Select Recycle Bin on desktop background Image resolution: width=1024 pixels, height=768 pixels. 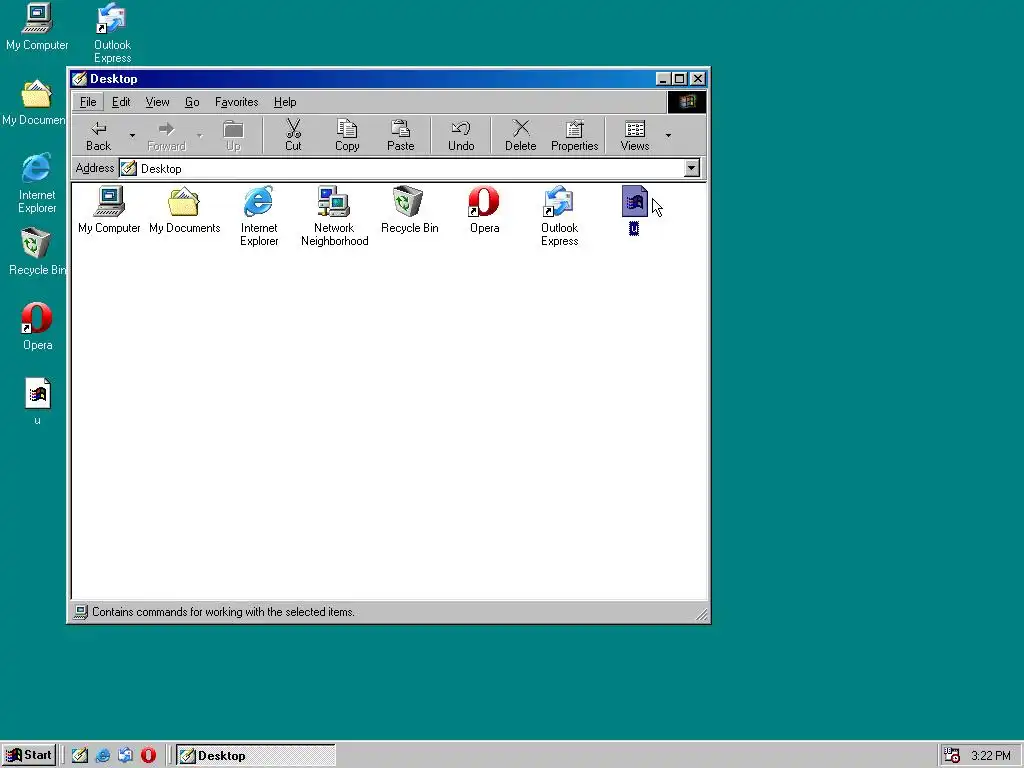37,252
